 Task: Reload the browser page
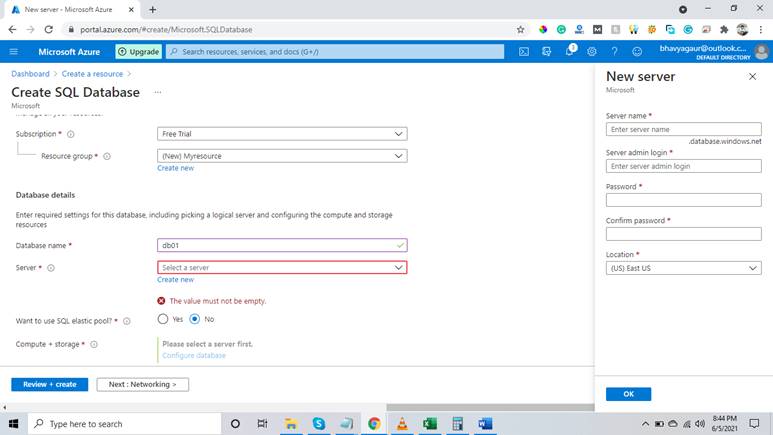[48, 30]
